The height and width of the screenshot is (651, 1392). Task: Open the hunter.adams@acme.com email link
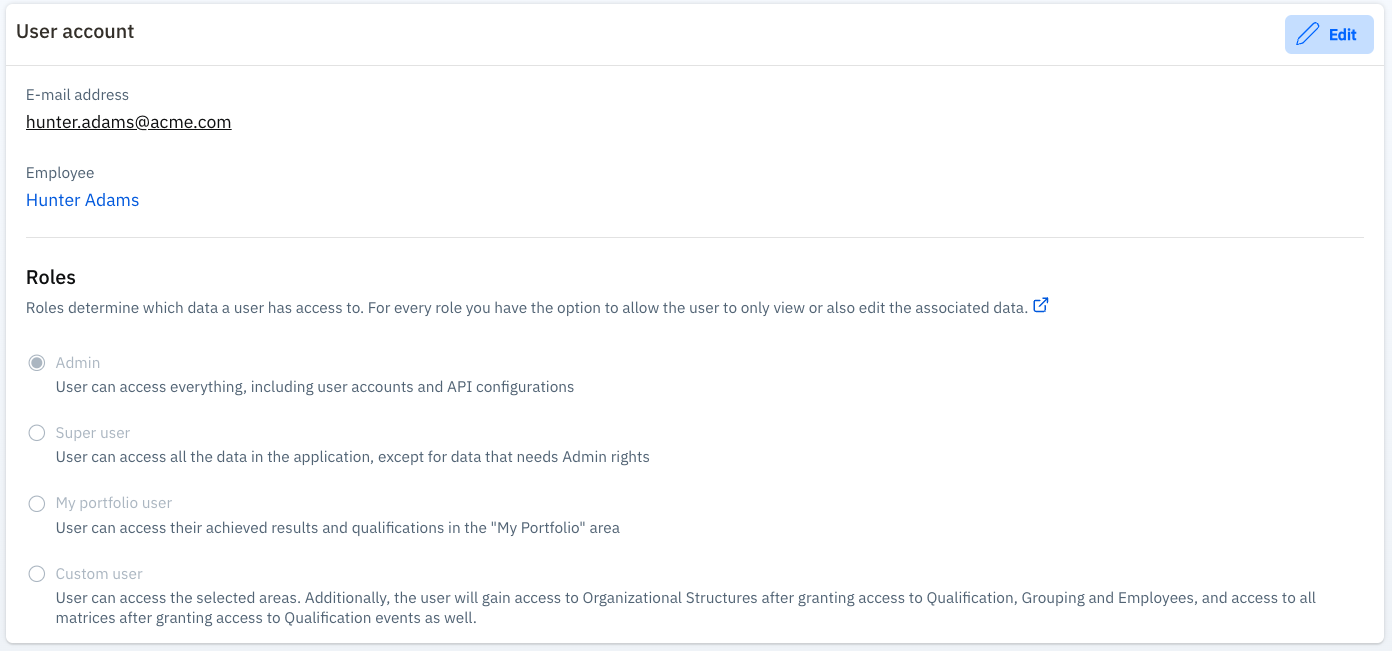coord(128,122)
